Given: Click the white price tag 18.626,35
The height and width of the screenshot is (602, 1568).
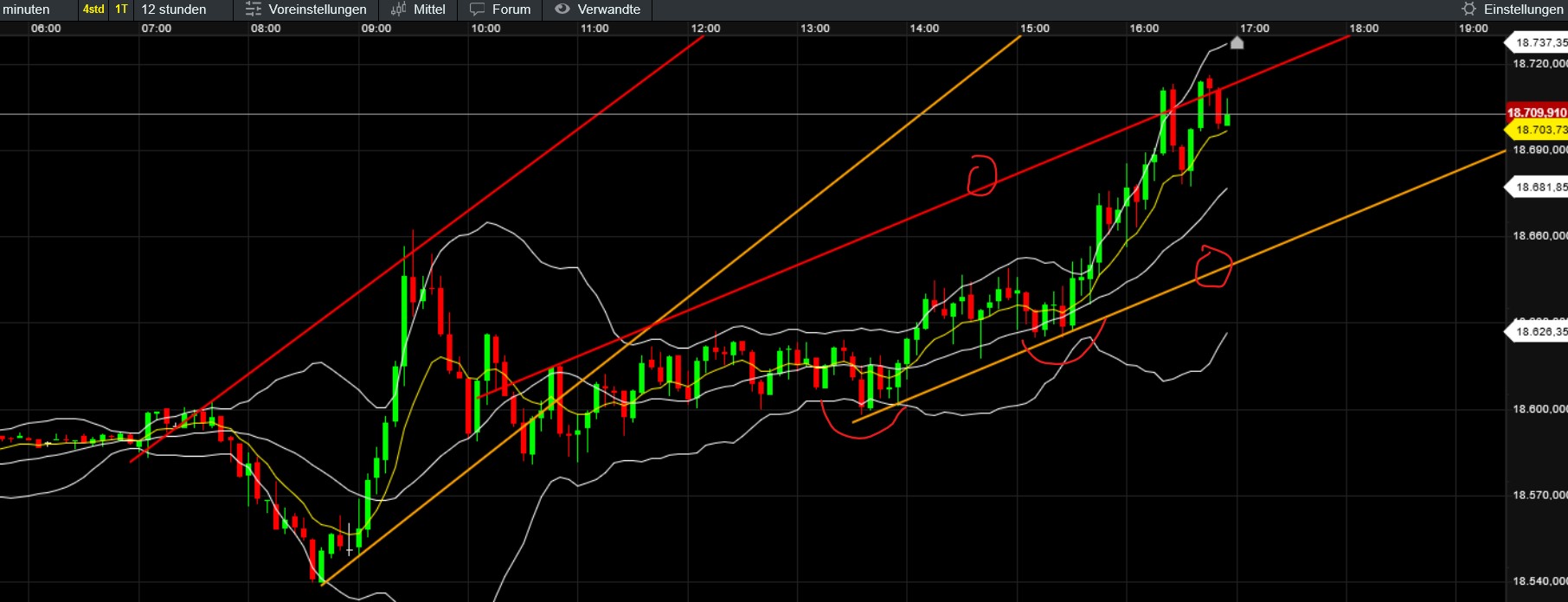Looking at the screenshot, I should 1538,331.
